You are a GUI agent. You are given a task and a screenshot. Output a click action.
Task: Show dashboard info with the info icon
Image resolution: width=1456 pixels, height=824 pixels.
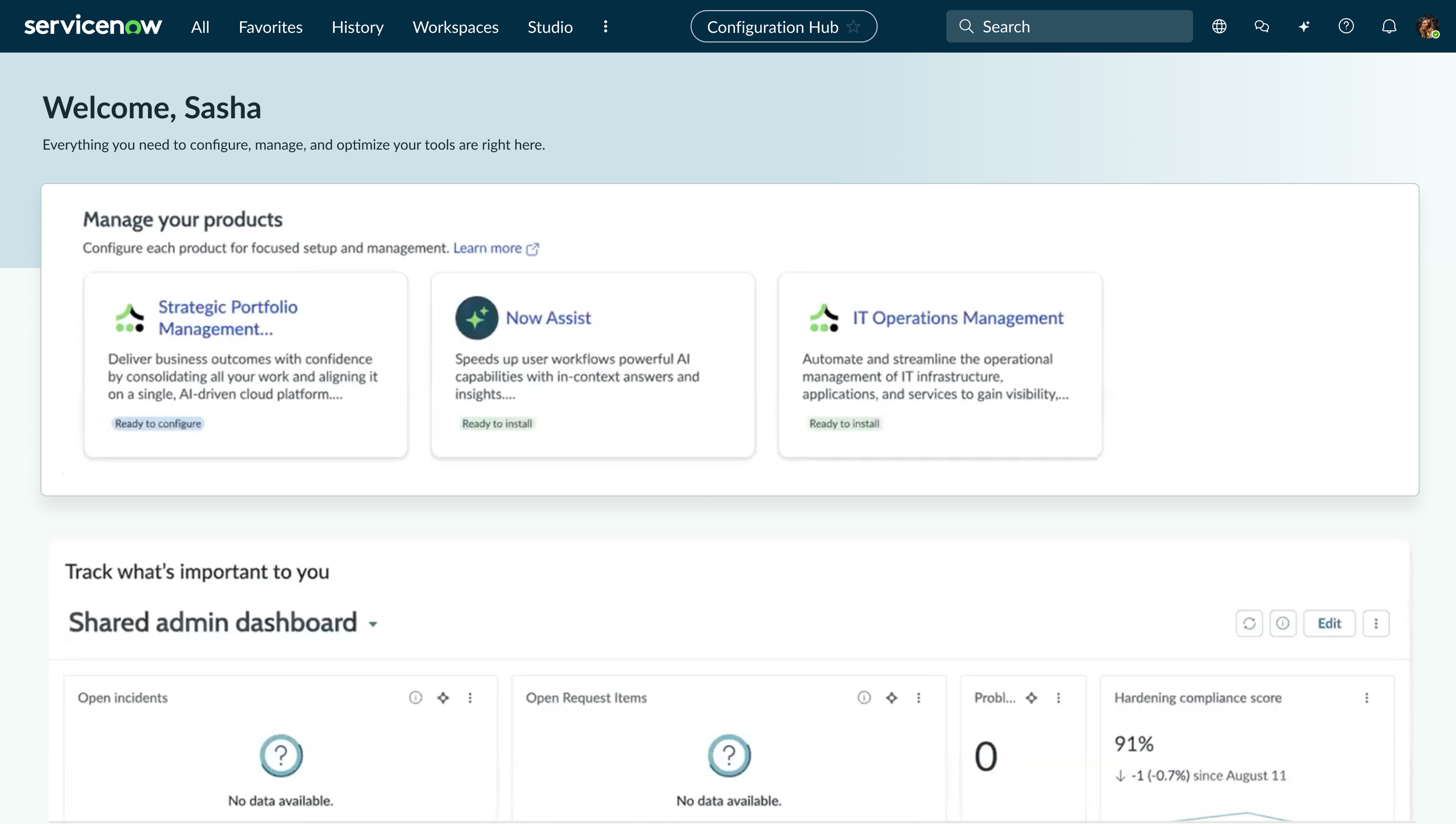click(1283, 623)
